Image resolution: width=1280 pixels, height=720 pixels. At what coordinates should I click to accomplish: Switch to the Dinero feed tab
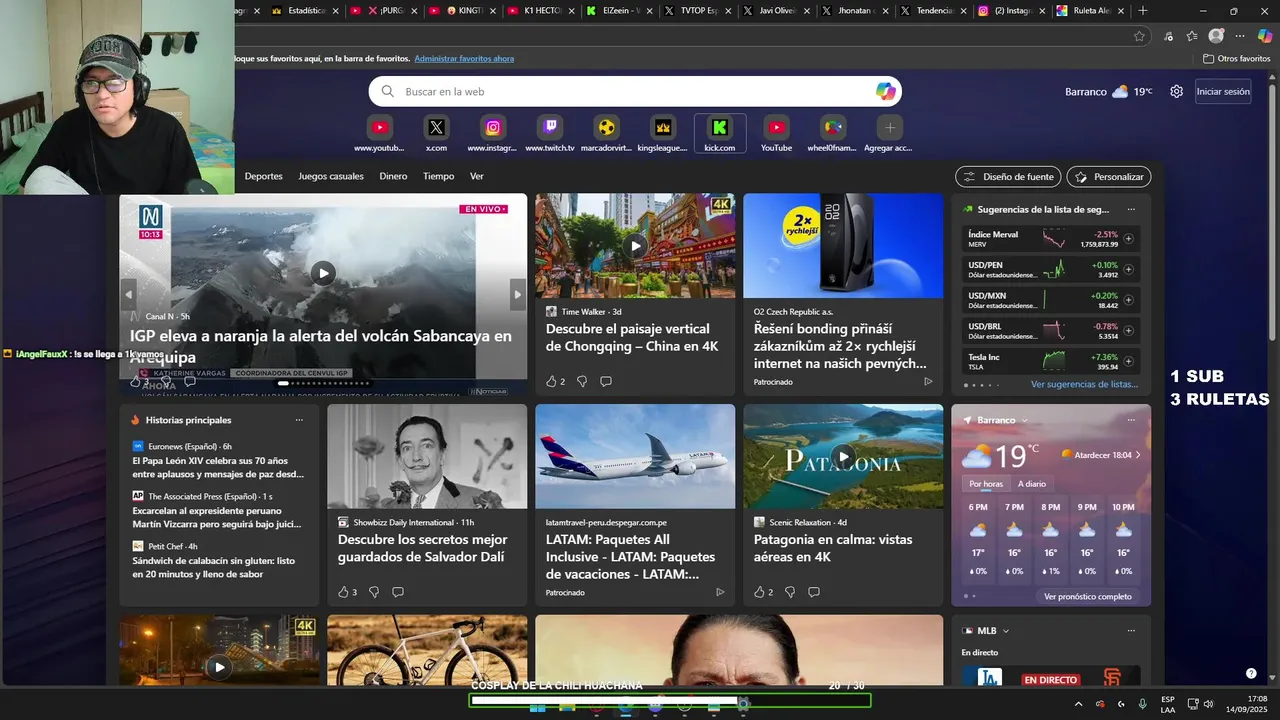coord(393,176)
